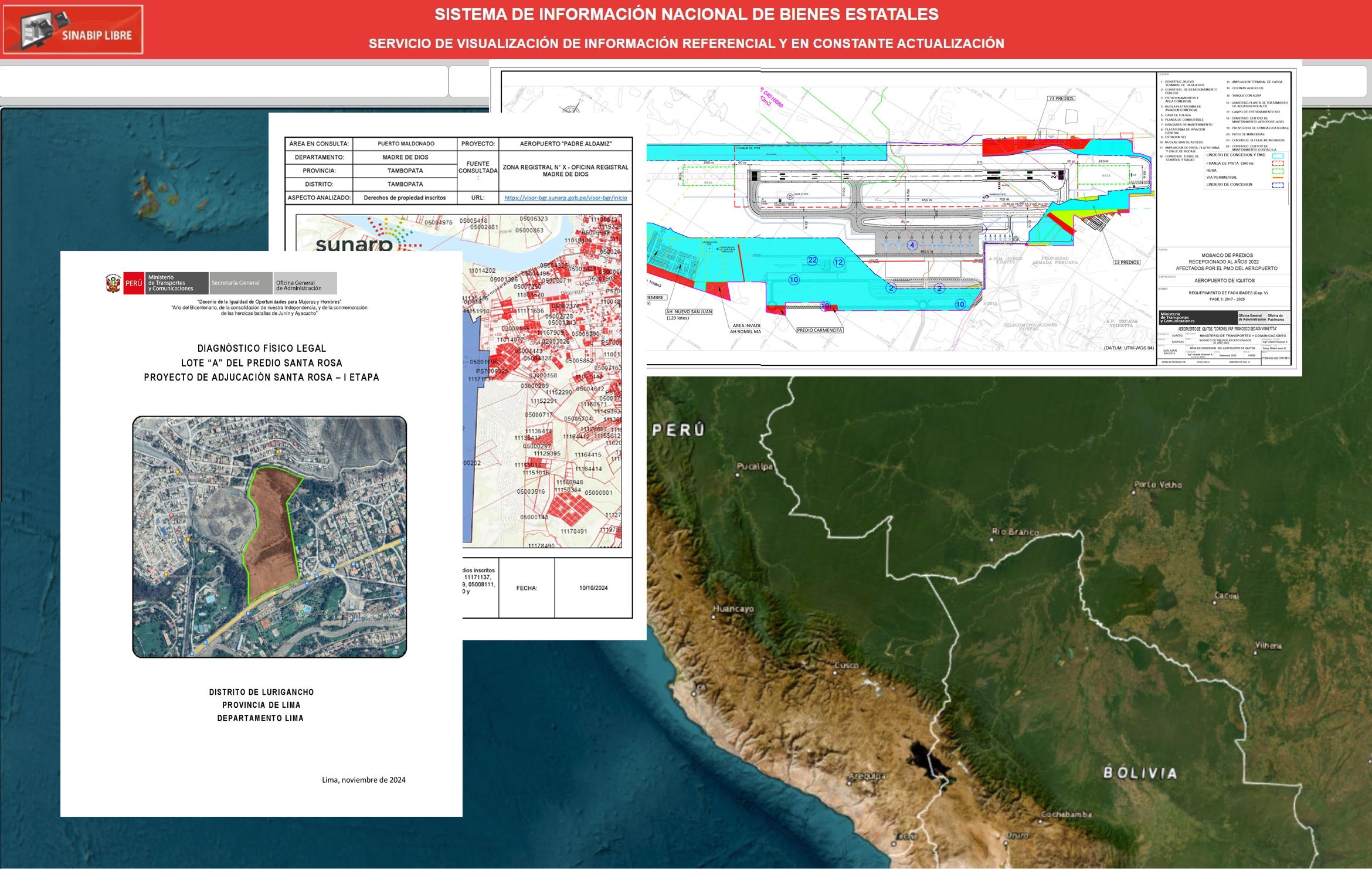Click the Peru coat of arms emblem
The width and height of the screenshot is (1372, 869).
tap(113, 283)
